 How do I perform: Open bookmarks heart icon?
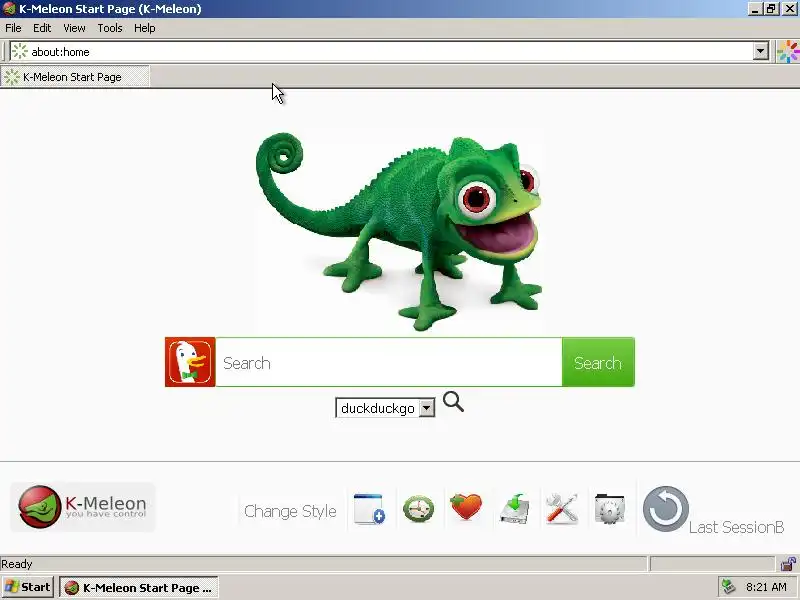click(466, 507)
